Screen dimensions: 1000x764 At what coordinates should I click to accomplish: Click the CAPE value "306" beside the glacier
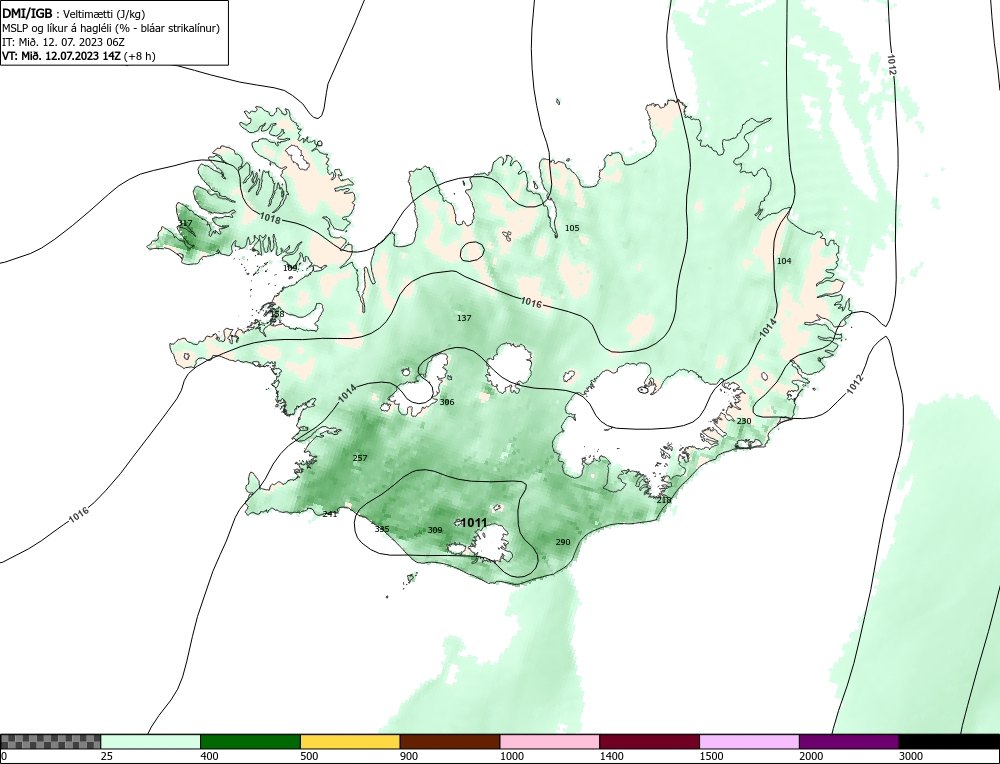(447, 402)
